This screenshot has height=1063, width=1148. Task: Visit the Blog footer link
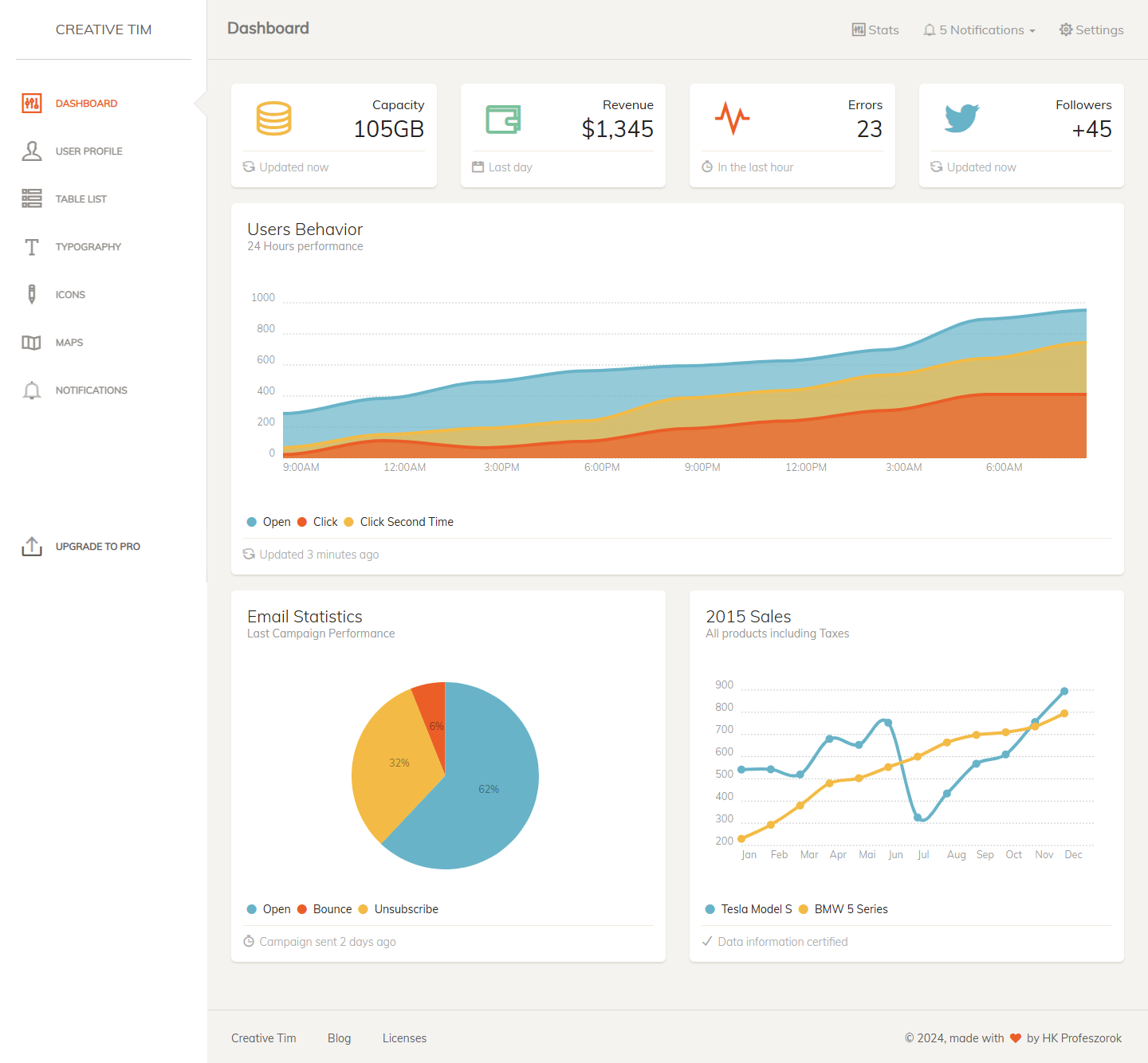point(339,1038)
